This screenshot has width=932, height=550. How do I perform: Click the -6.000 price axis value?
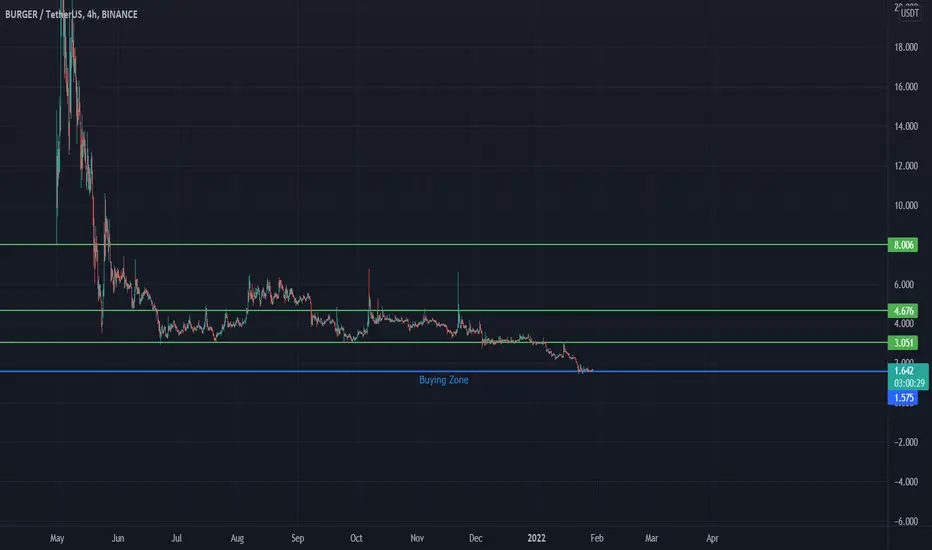[906, 521]
